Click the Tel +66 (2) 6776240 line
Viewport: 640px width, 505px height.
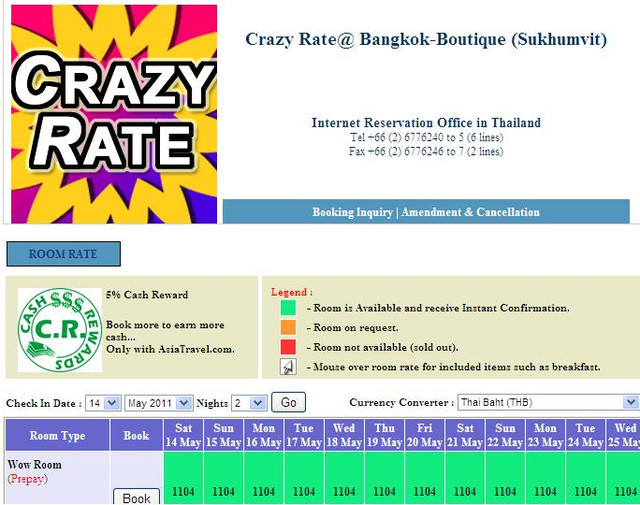tap(427, 137)
